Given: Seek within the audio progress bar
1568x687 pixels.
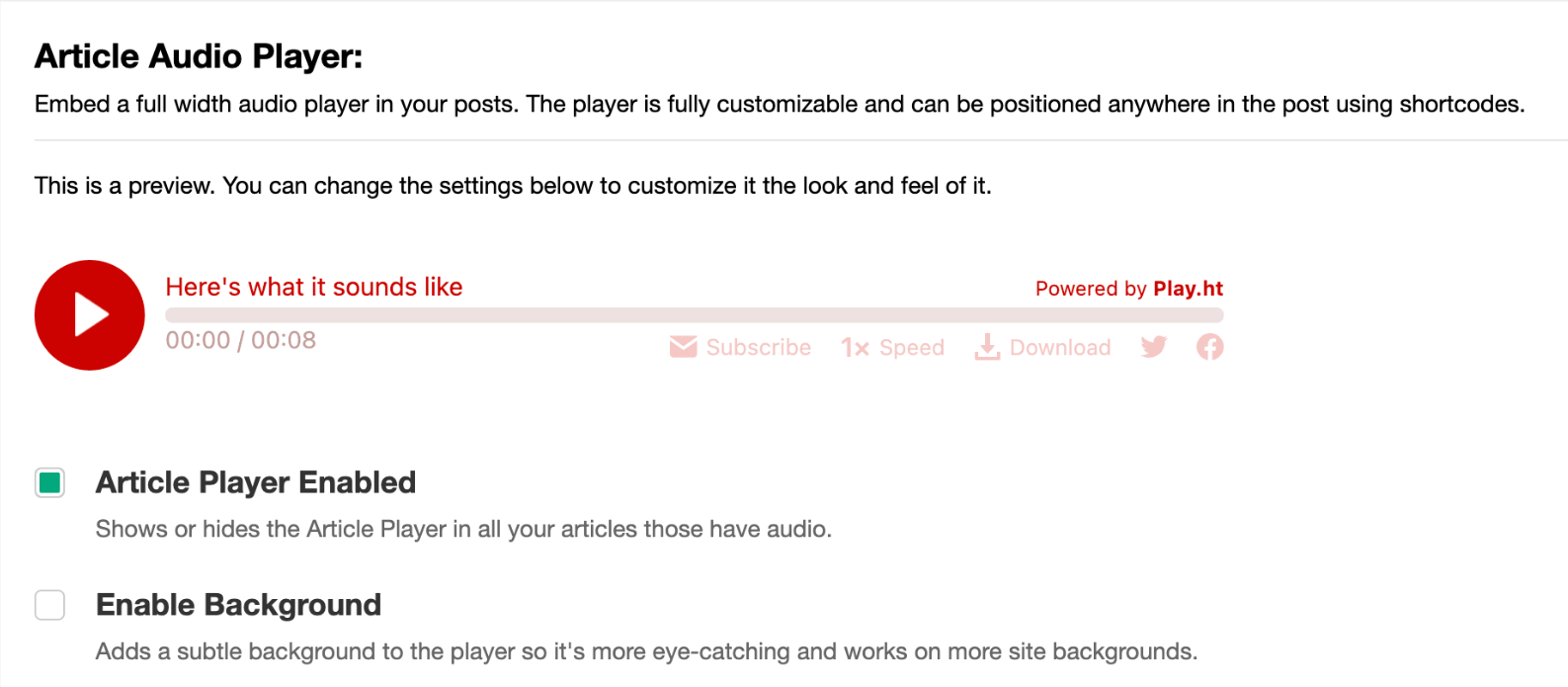Looking at the screenshot, I should [694, 315].
